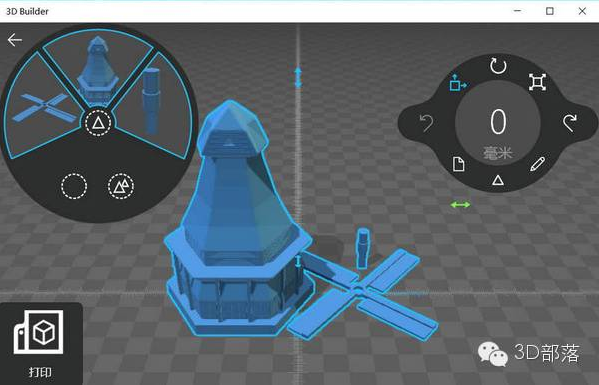
Task: Open the pencil edit mode
Action: (x=537, y=164)
